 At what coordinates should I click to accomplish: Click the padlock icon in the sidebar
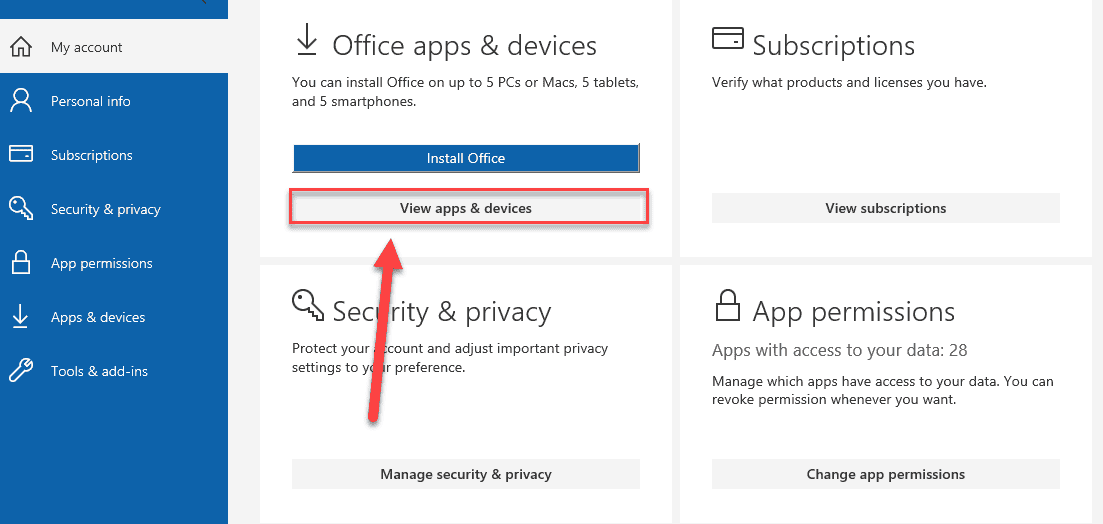20,263
